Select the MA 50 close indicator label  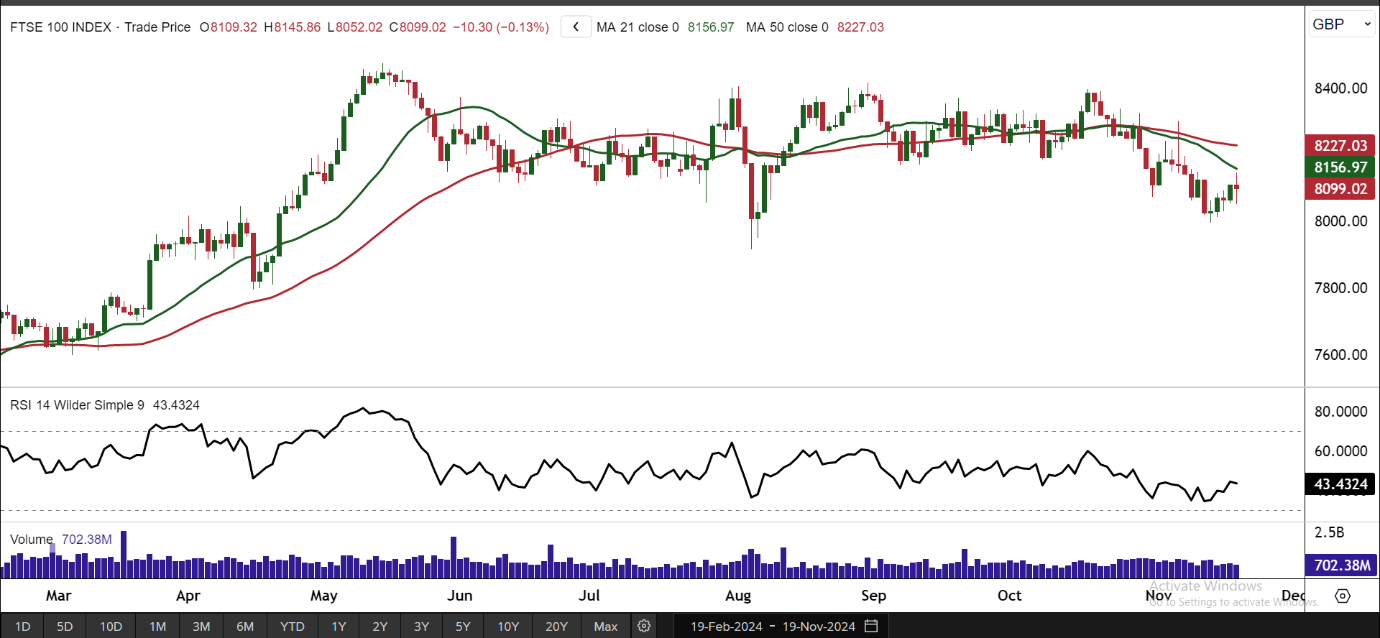(x=789, y=27)
